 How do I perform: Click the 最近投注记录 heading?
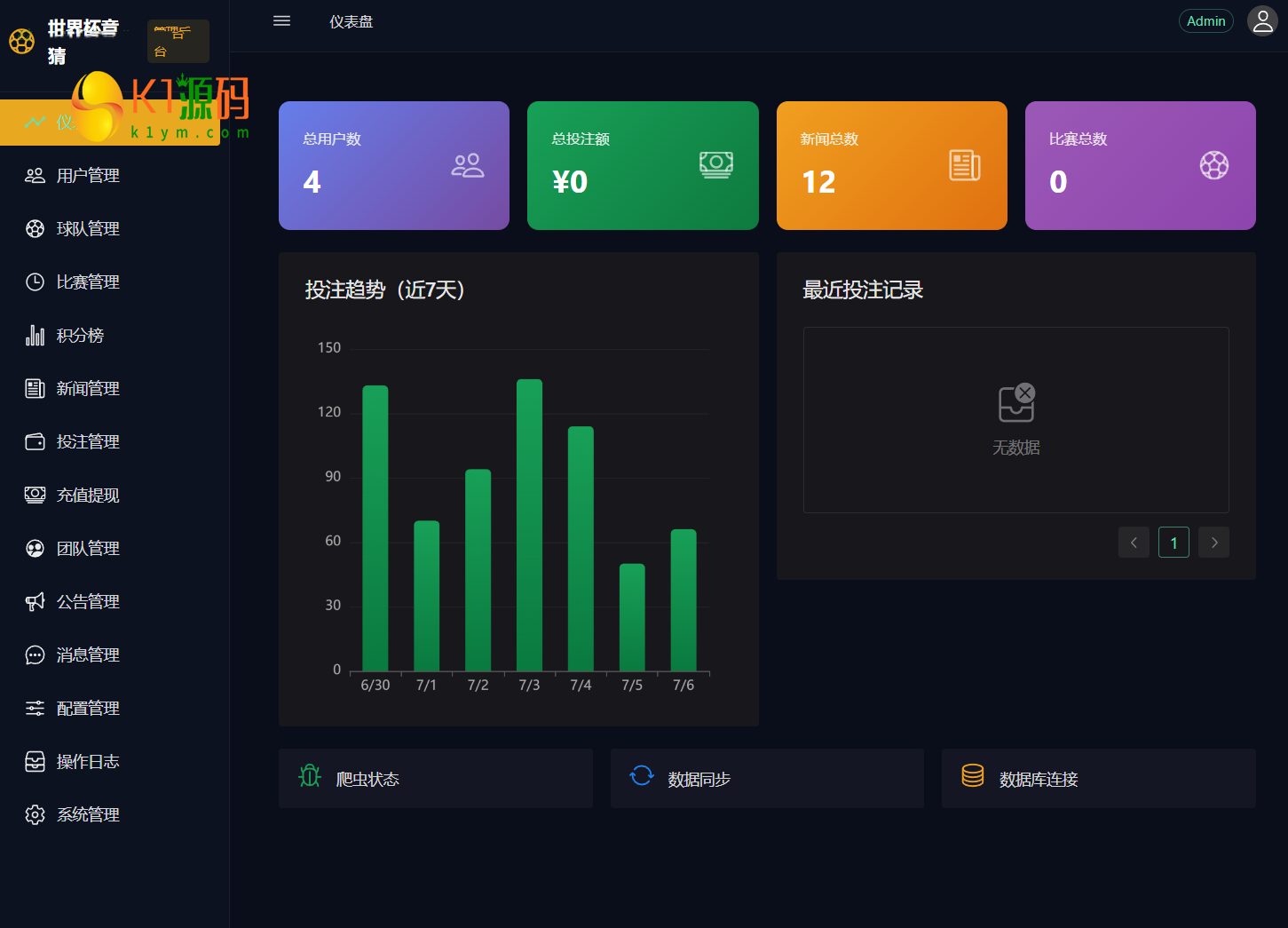tap(863, 290)
